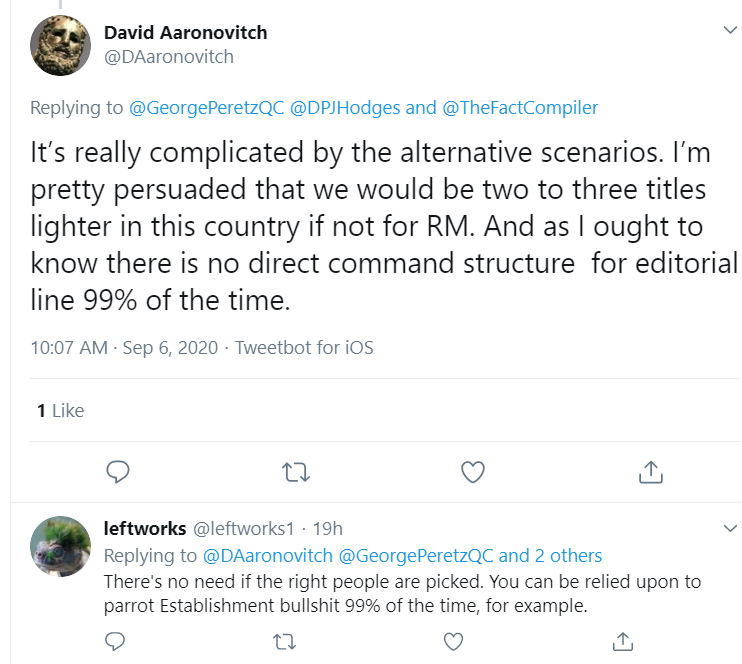Open @DAaronovitch mention in leftworks reply
Image resolution: width=742 pixels, height=664 pixels.
pyautogui.click(x=268, y=556)
